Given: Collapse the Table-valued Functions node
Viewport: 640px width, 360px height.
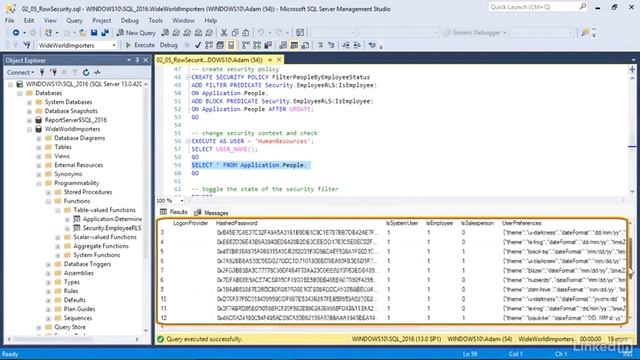Looking at the screenshot, I should click(x=58, y=210).
